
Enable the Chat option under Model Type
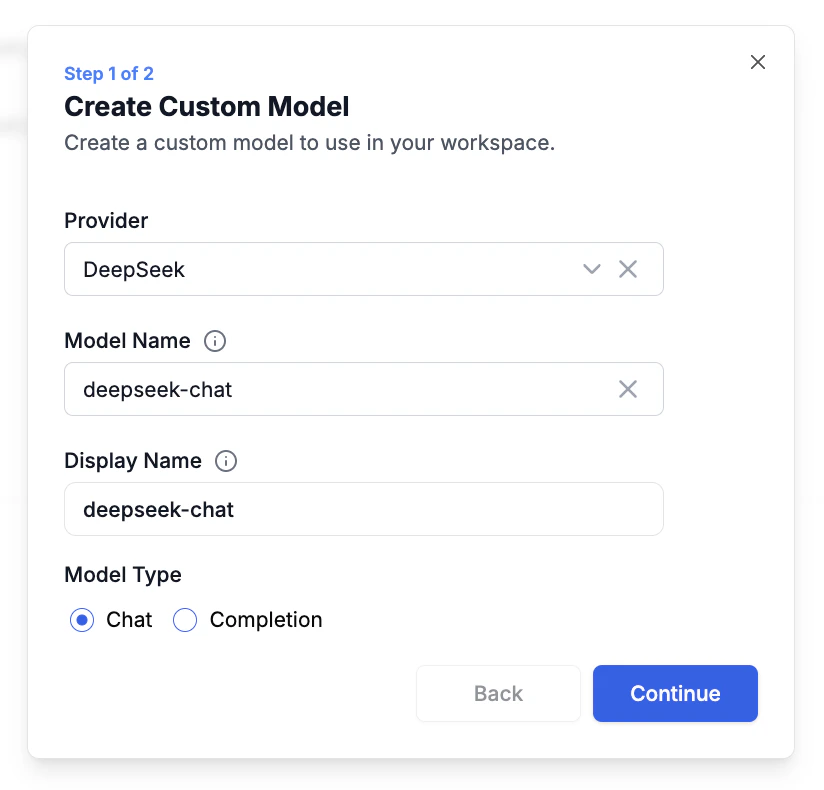(x=82, y=620)
